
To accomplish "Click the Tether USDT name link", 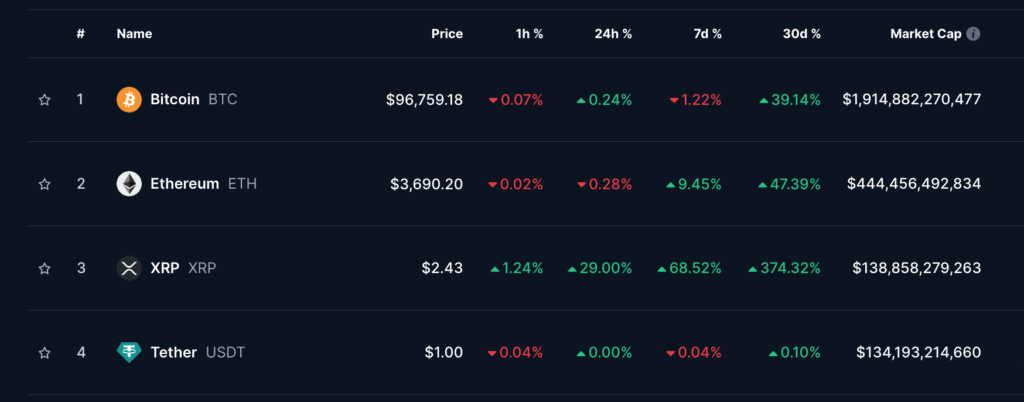I will click(x=174, y=352).
